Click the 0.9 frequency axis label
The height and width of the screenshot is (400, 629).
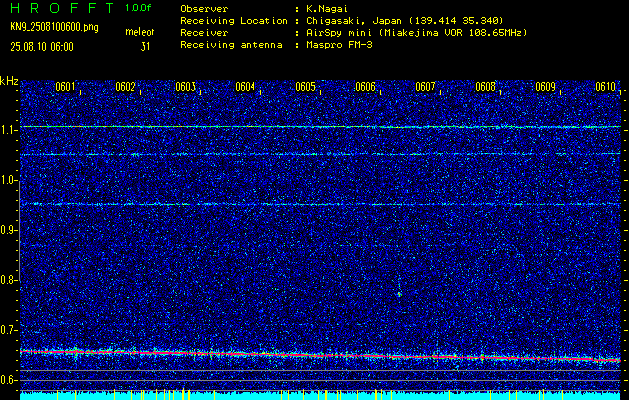tap(9, 230)
